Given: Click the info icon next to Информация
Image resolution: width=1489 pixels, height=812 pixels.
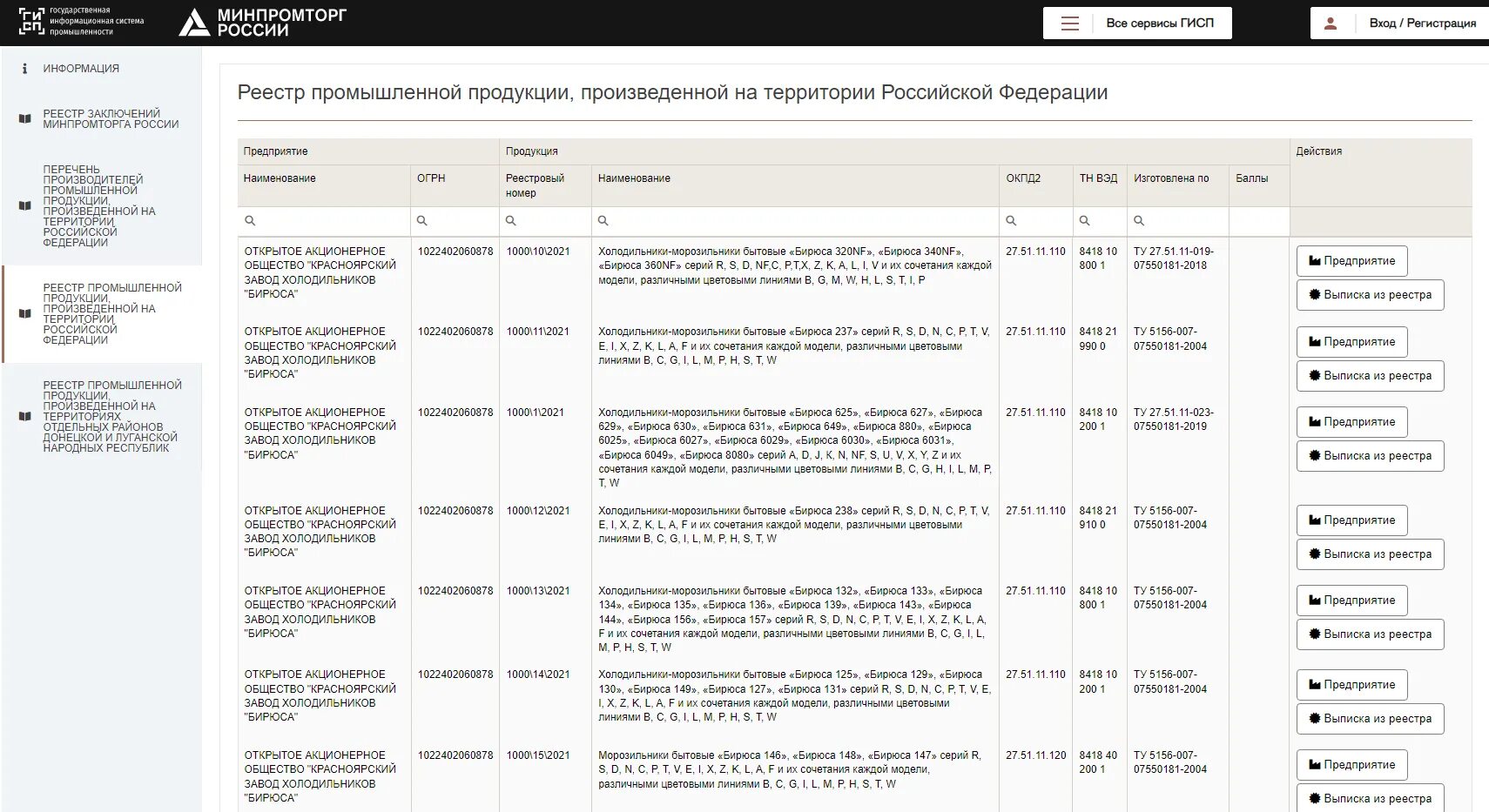Looking at the screenshot, I should 24,68.
